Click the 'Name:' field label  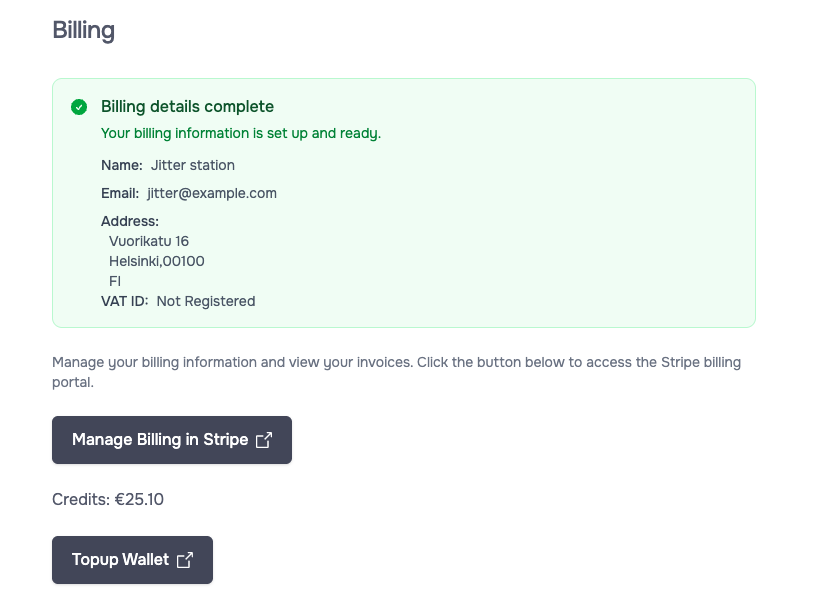(122, 165)
